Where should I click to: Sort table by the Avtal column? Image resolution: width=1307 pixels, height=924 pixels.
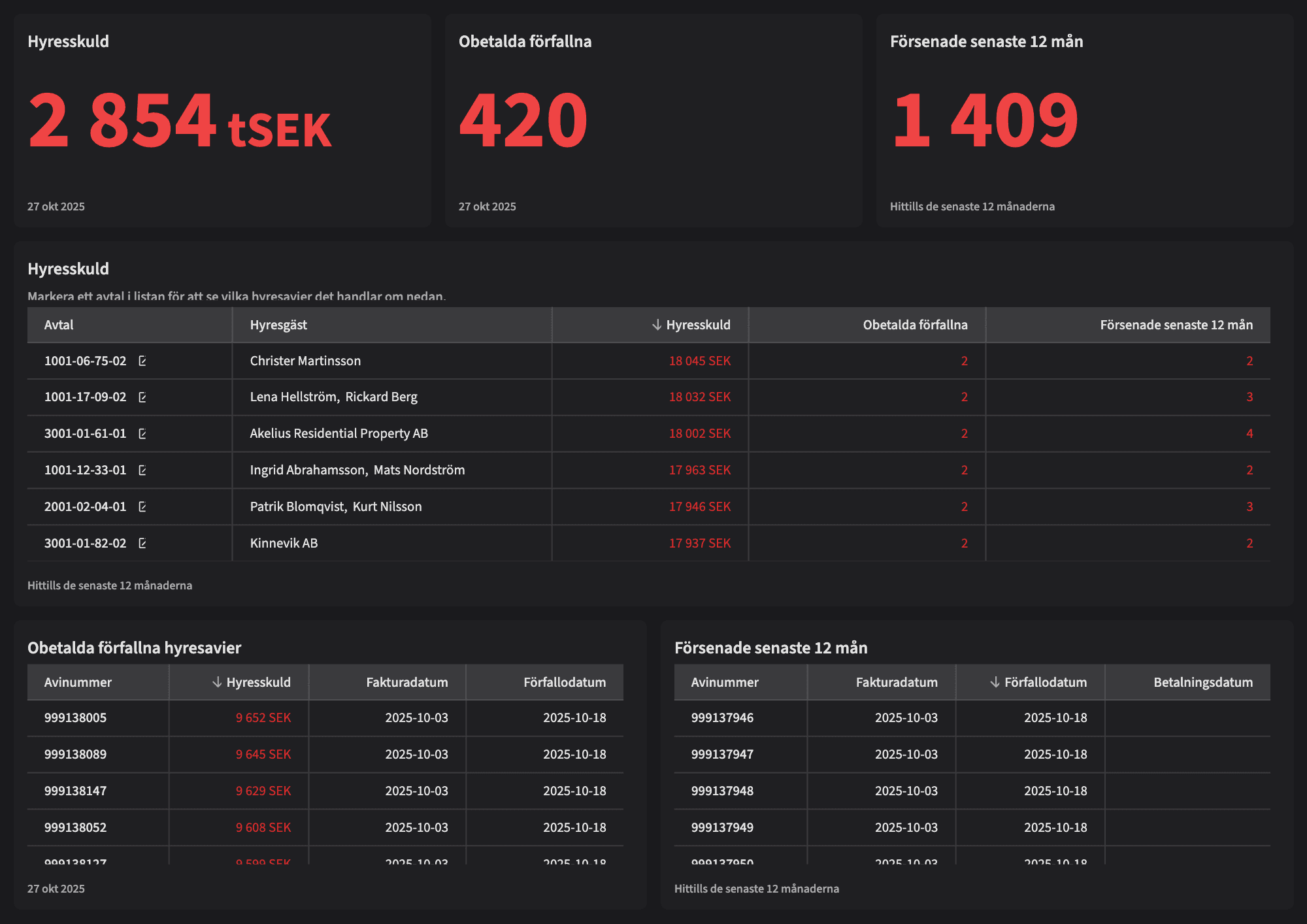(58, 325)
